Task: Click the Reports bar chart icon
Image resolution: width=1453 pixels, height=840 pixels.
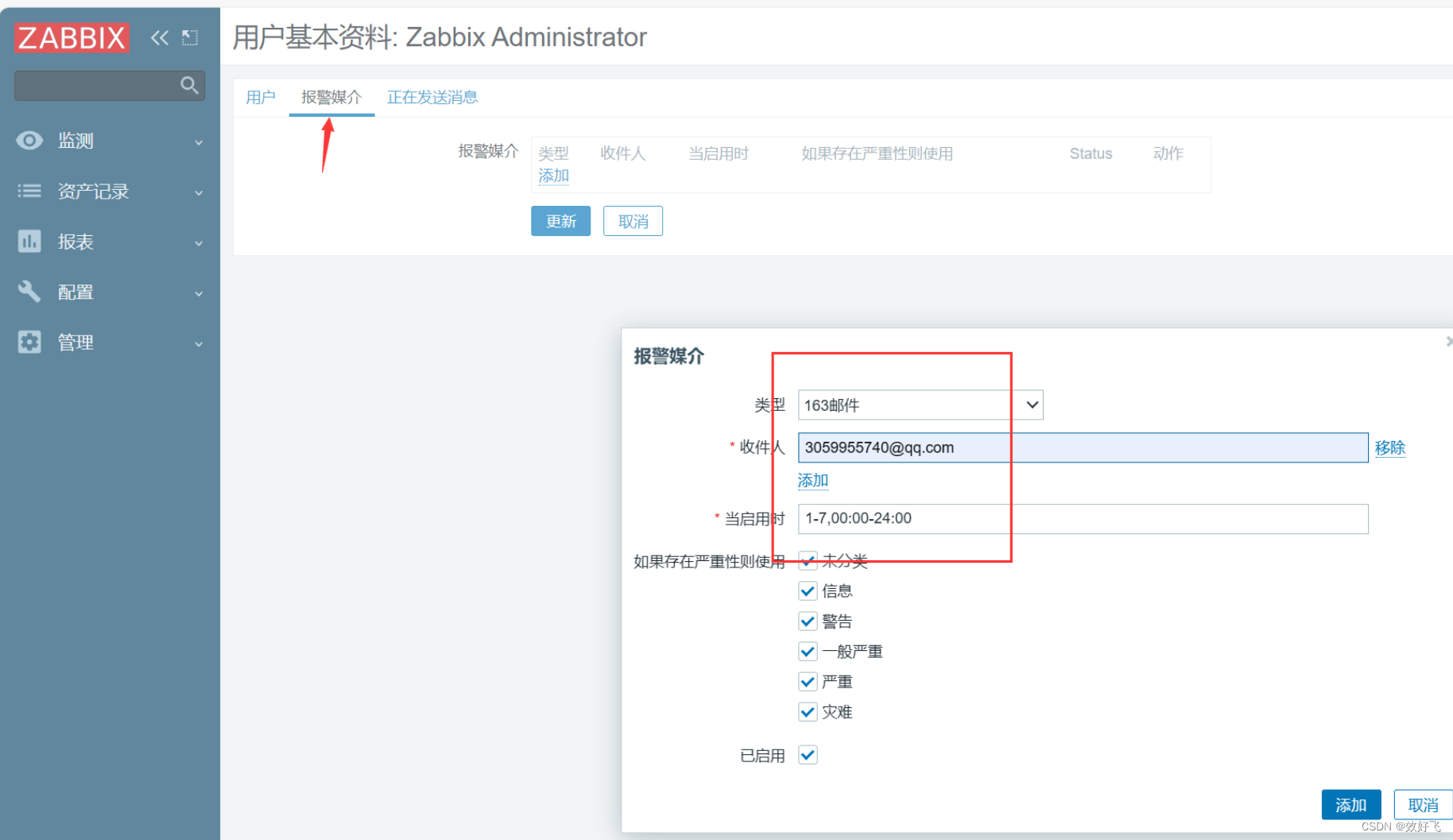Action: tap(29, 241)
